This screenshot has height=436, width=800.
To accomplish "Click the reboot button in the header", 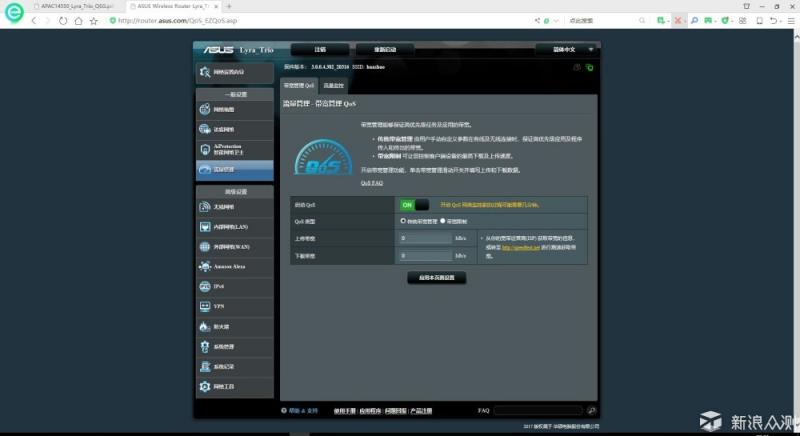I will click(385, 49).
